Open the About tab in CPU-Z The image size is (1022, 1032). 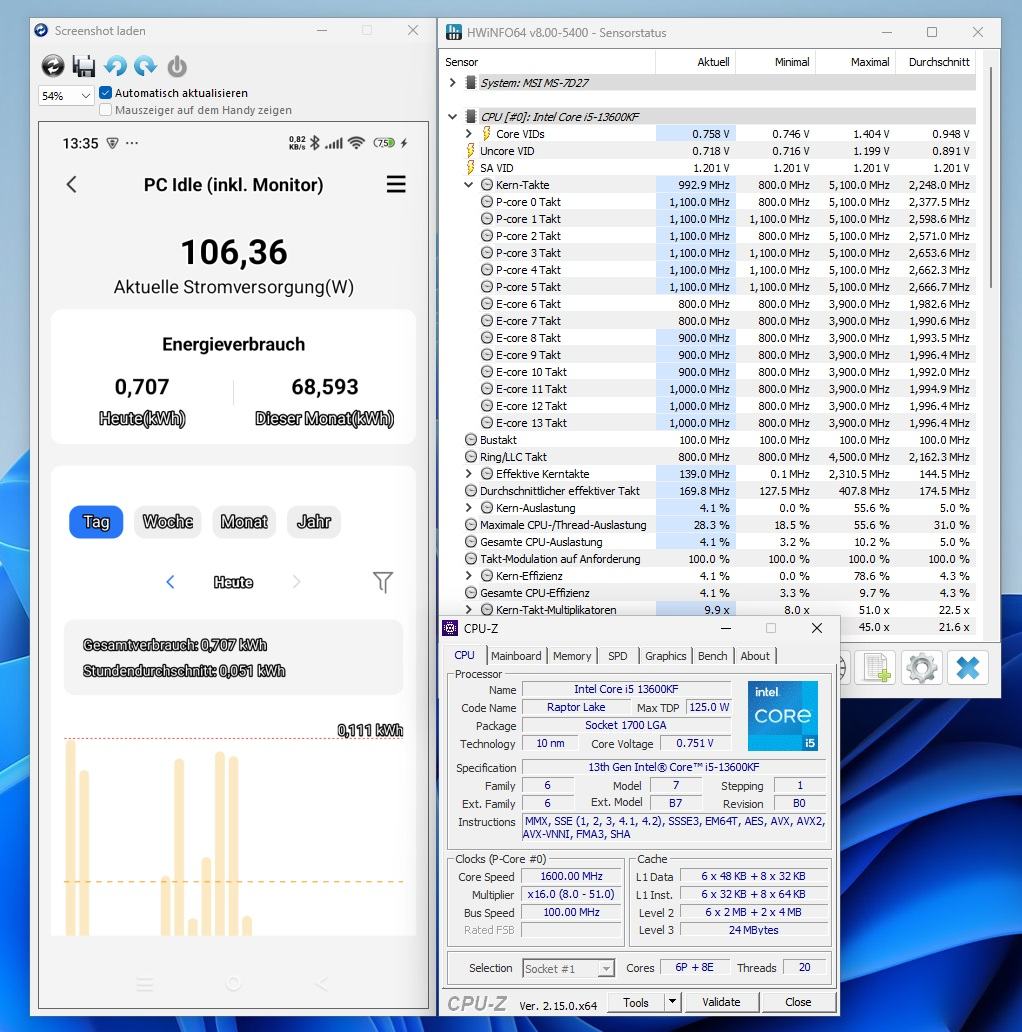755,656
